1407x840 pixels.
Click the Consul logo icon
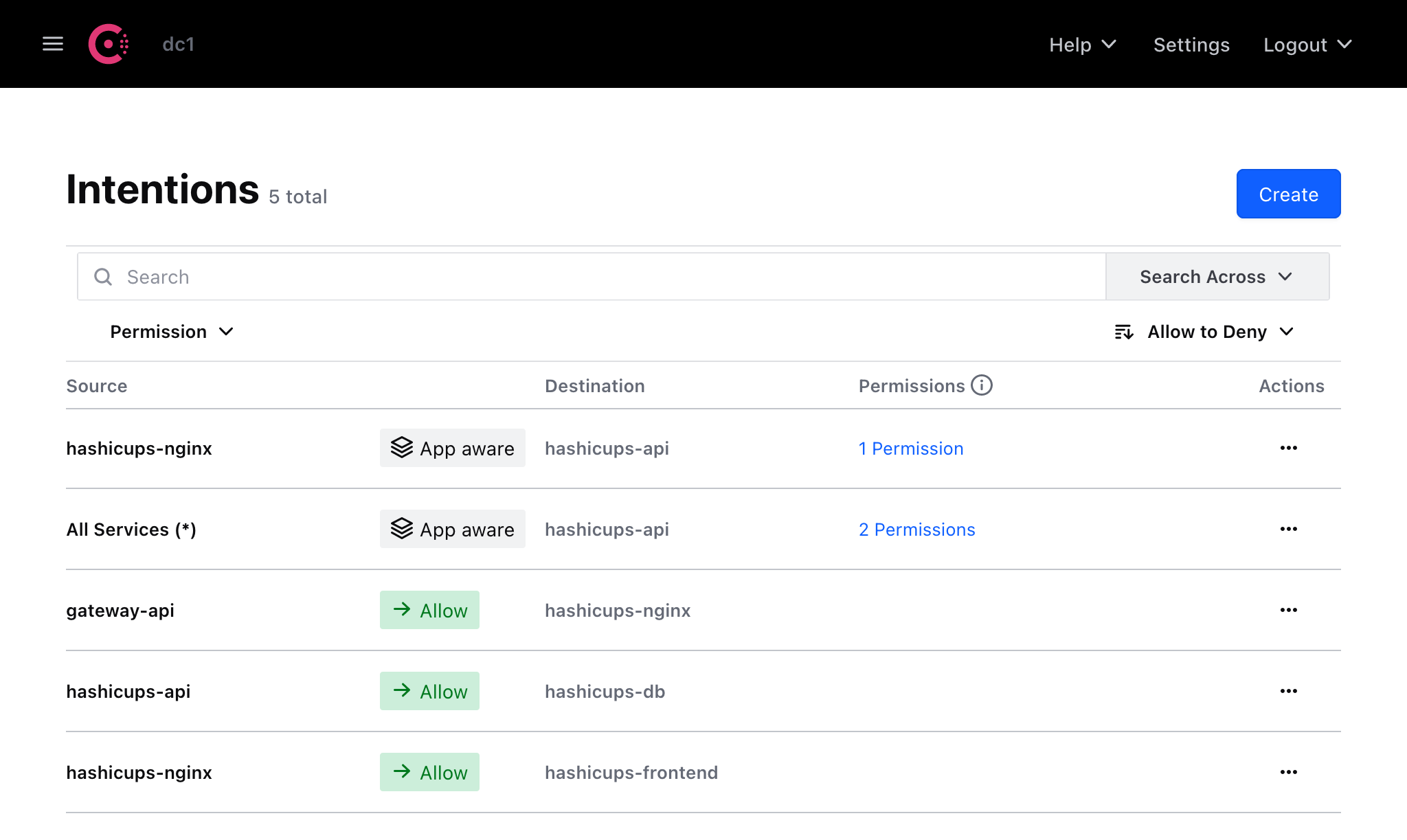pyautogui.click(x=109, y=44)
